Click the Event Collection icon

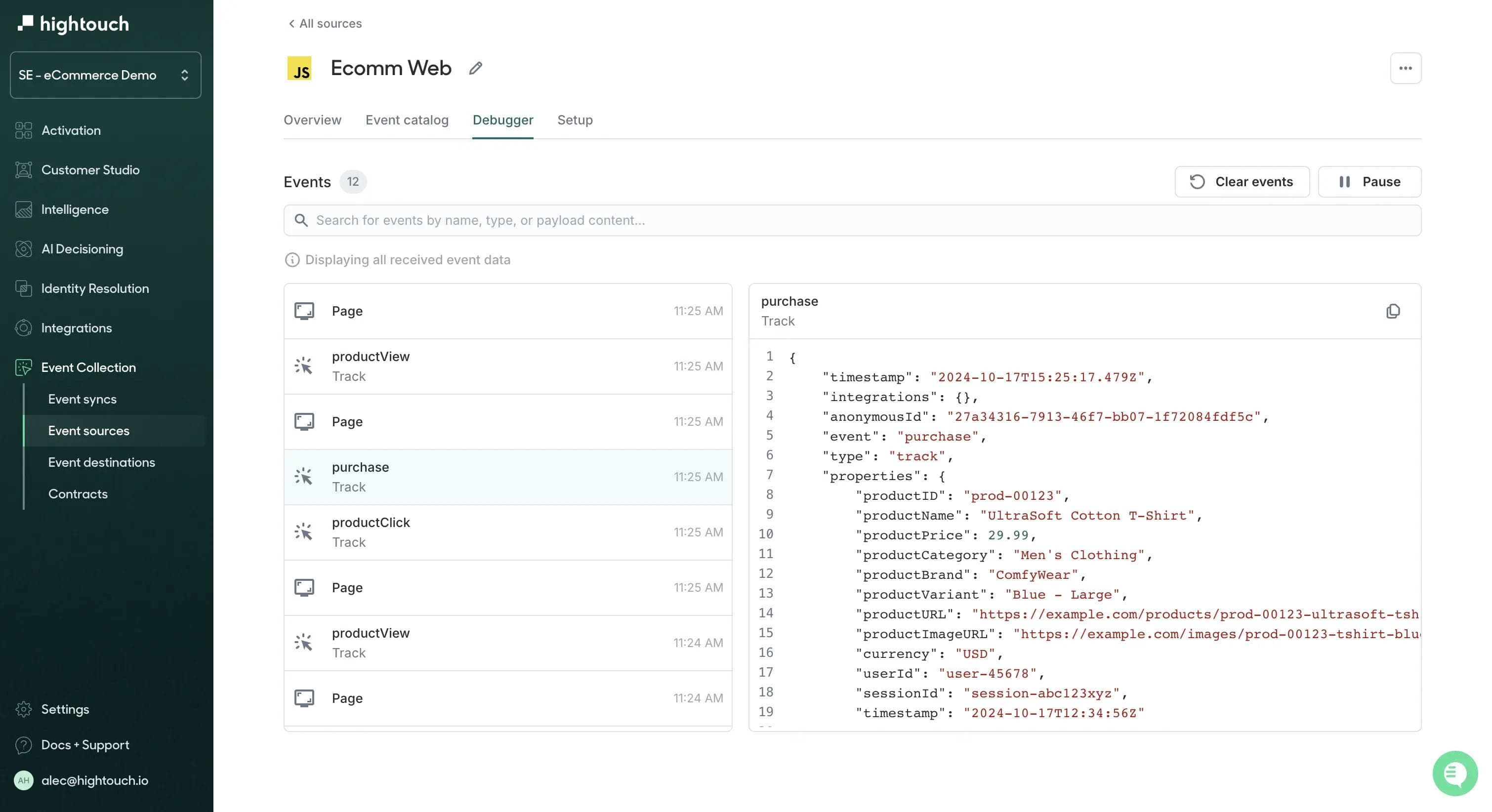[x=23, y=367]
